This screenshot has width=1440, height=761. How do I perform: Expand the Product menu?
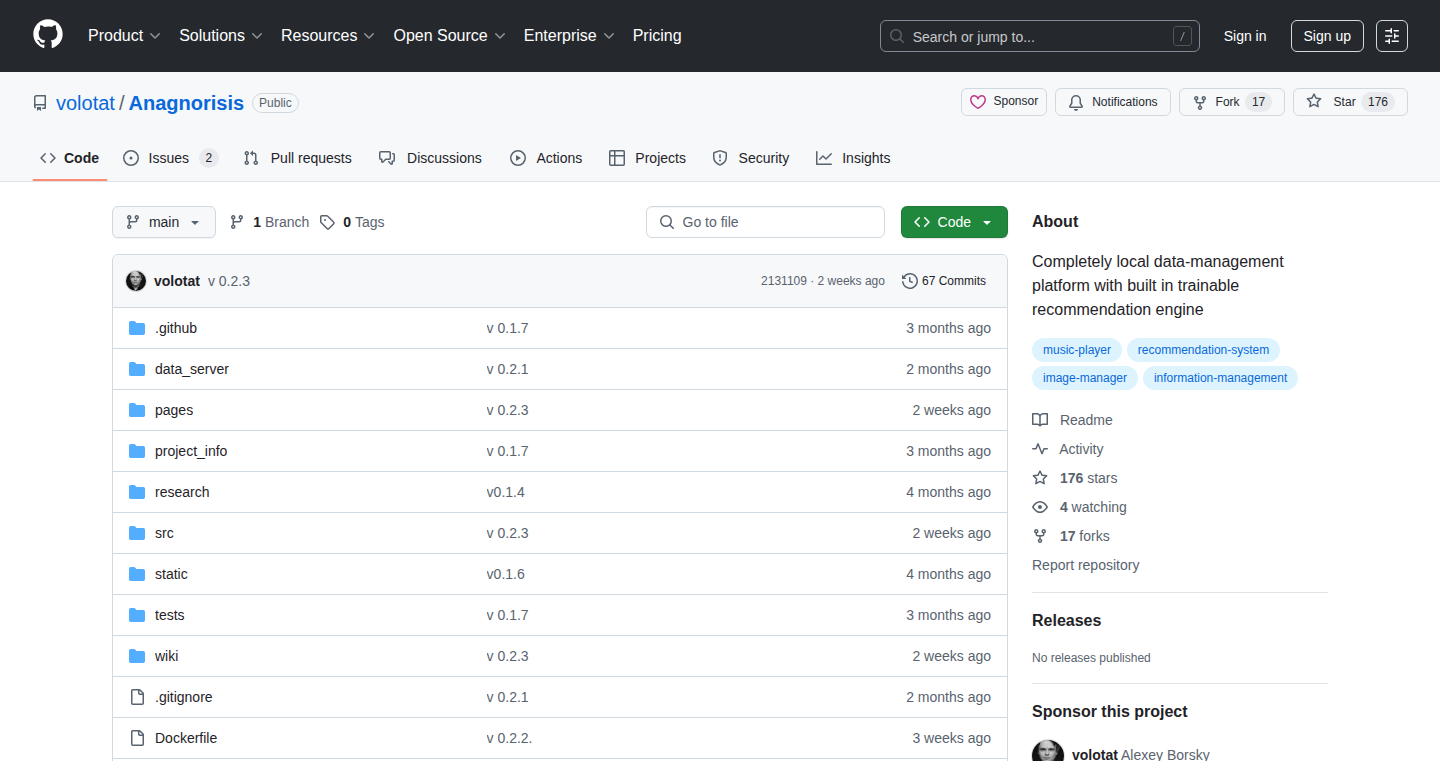click(124, 36)
